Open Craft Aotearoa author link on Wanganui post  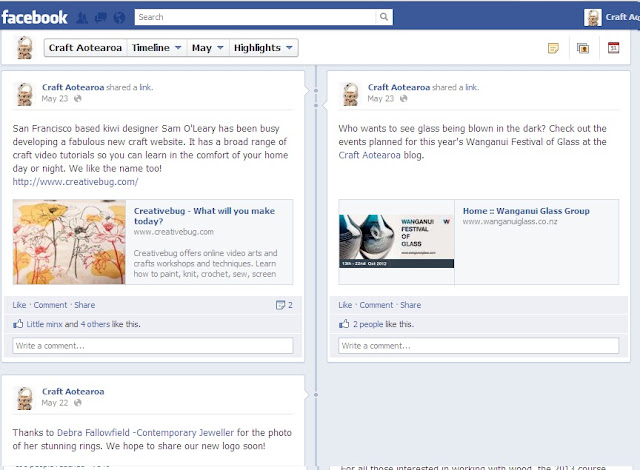399,87
